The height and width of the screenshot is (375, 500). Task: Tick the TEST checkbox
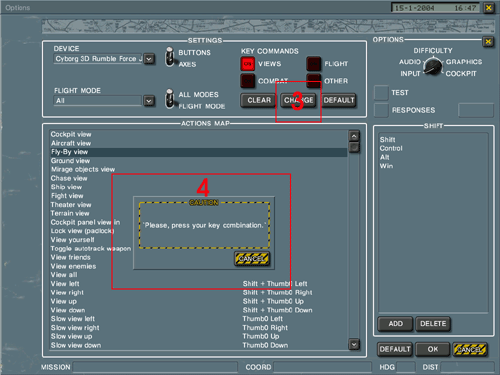pos(381,93)
